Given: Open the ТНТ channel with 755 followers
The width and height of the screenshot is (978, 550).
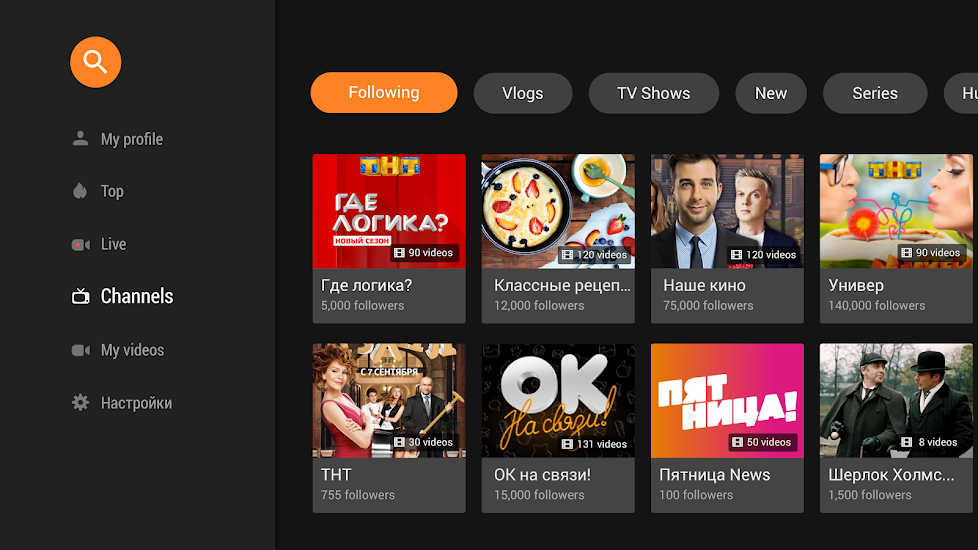Looking at the screenshot, I should click(x=389, y=428).
